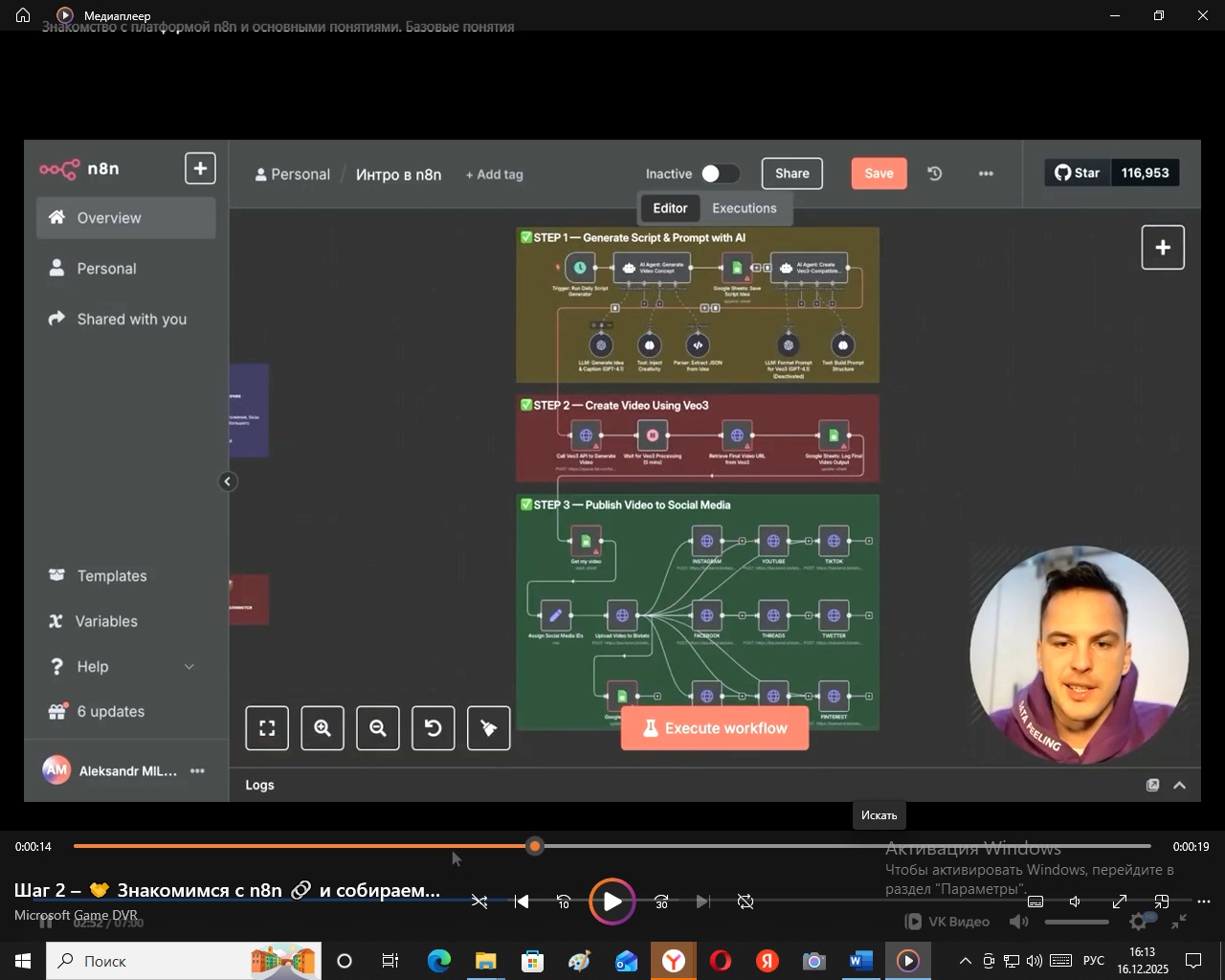
Task: Open Word from the taskbar
Action: pyautogui.click(x=861, y=961)
